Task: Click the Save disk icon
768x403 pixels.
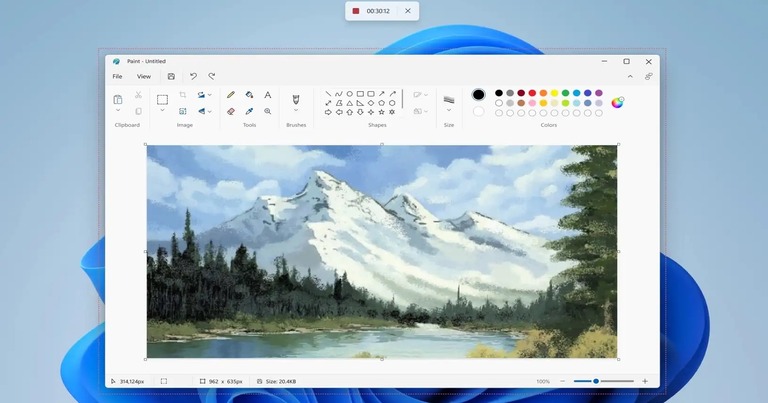Action: [171, 76]
